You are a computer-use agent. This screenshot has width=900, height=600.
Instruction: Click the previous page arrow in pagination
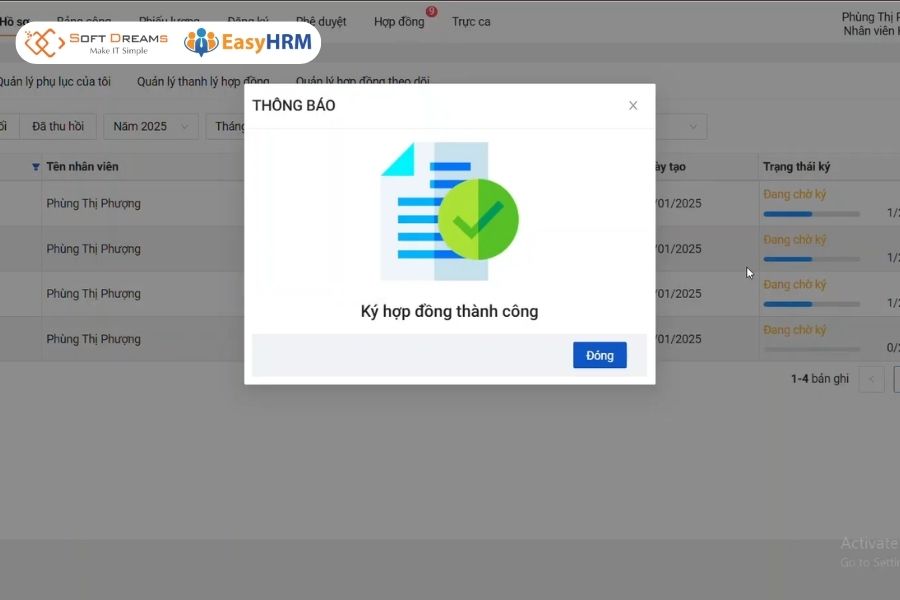872,379
